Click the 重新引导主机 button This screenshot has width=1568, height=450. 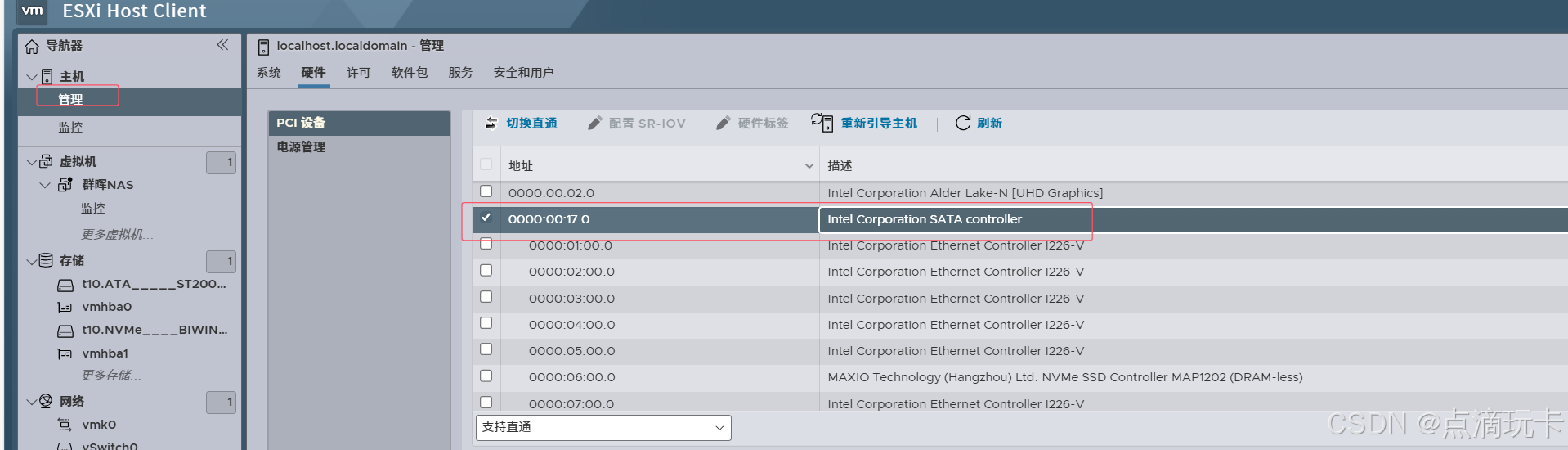click(864, 123)
